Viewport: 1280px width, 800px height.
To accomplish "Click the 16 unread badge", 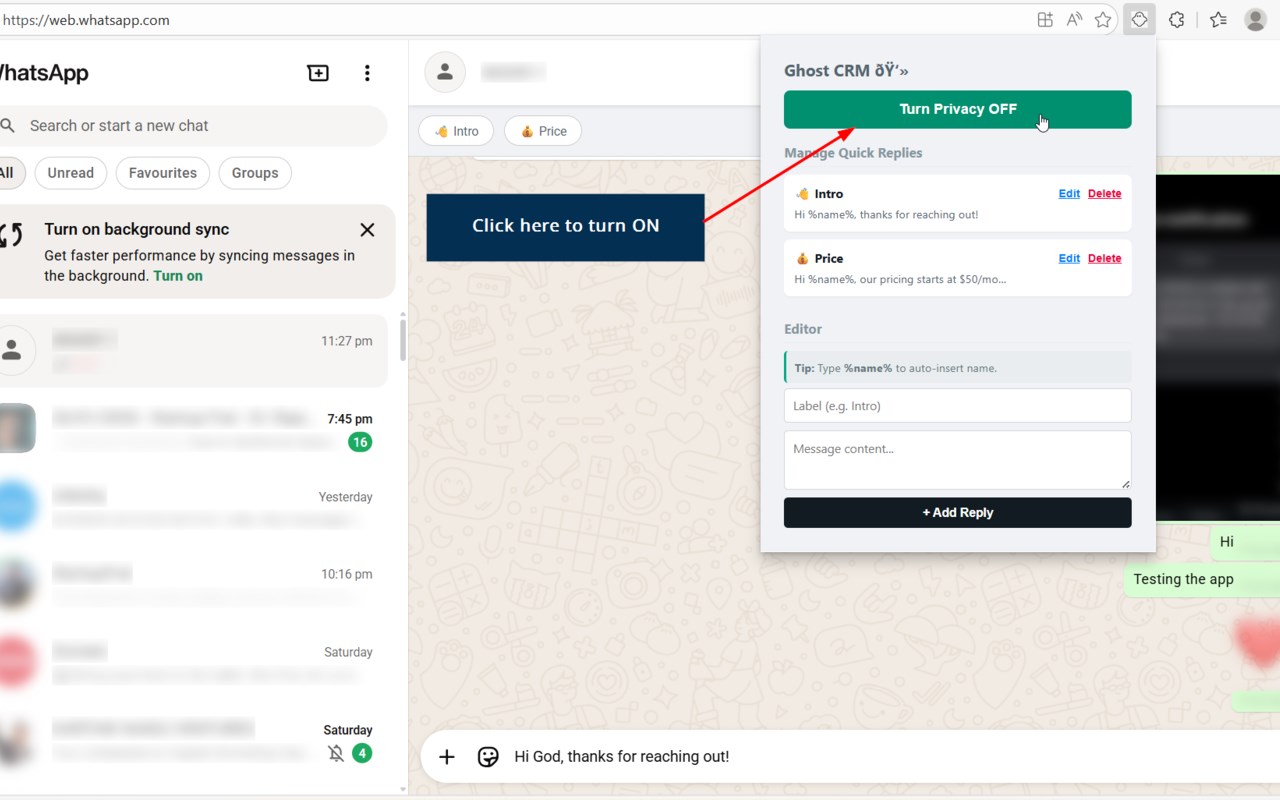I will coord(360,442).
